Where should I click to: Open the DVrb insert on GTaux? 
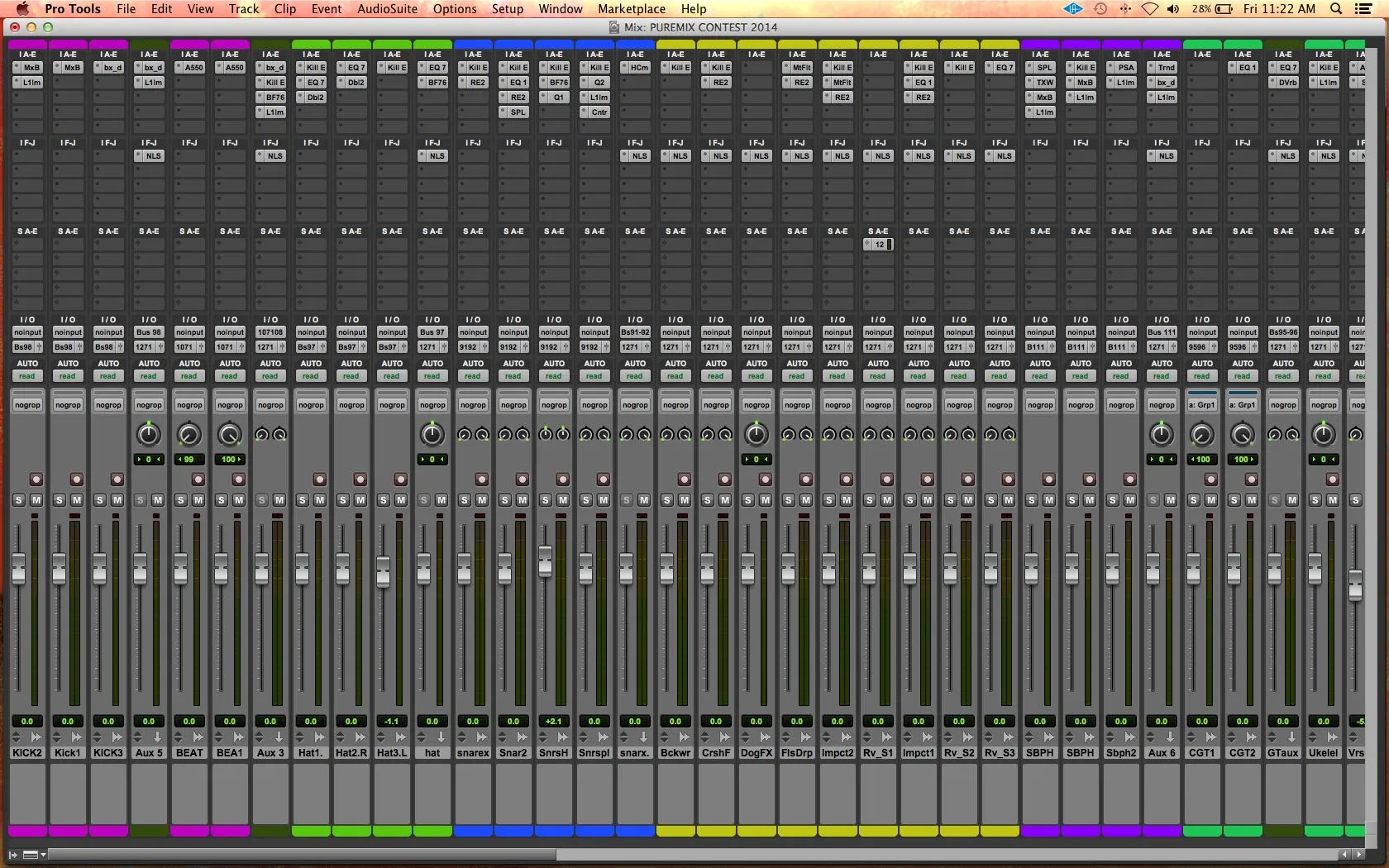[1283, 83]
